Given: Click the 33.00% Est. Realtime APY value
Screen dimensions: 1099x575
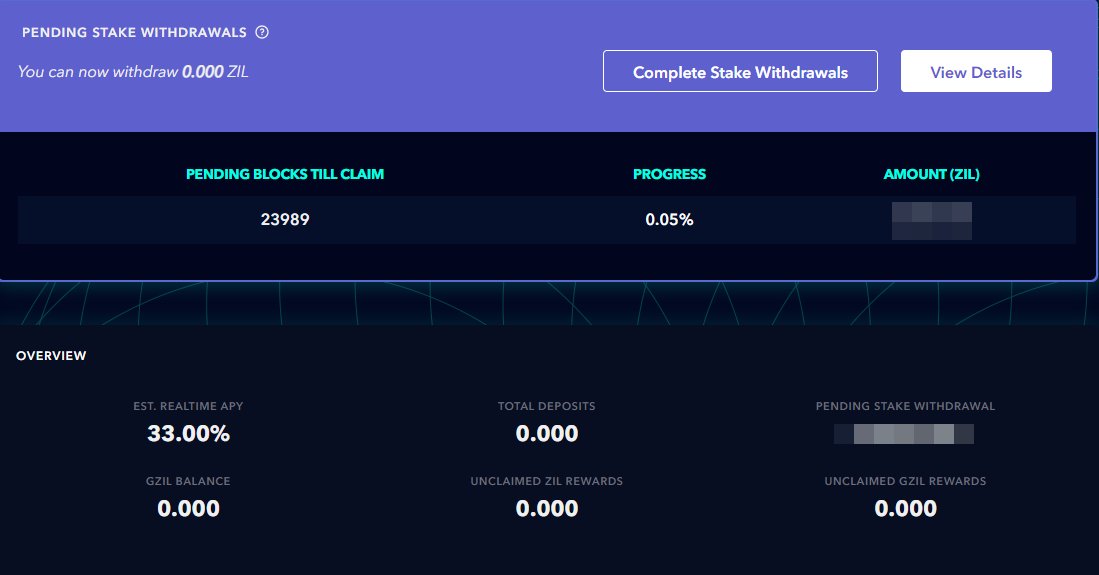Looking at the screenshot, I should [x=189, y=433].
